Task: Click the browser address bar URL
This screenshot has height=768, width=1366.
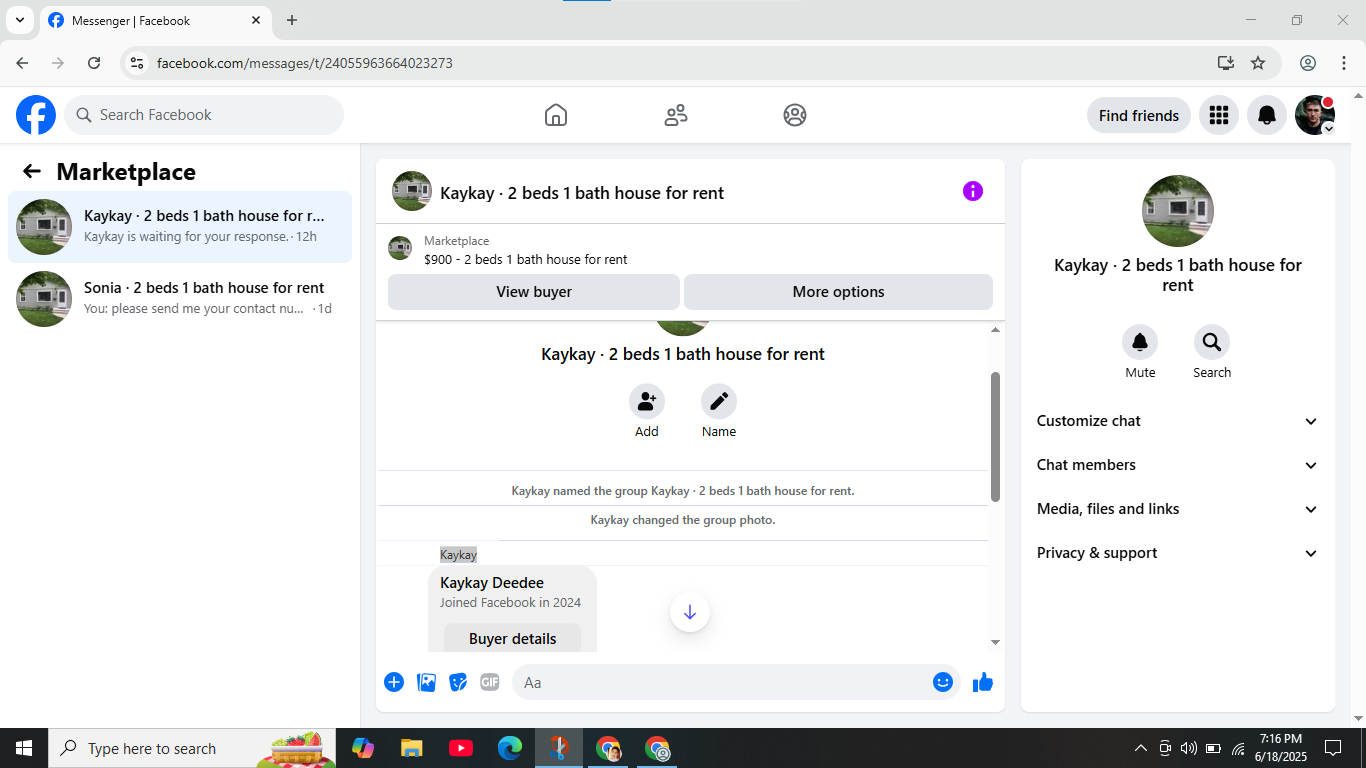Action: pos(305,63)
